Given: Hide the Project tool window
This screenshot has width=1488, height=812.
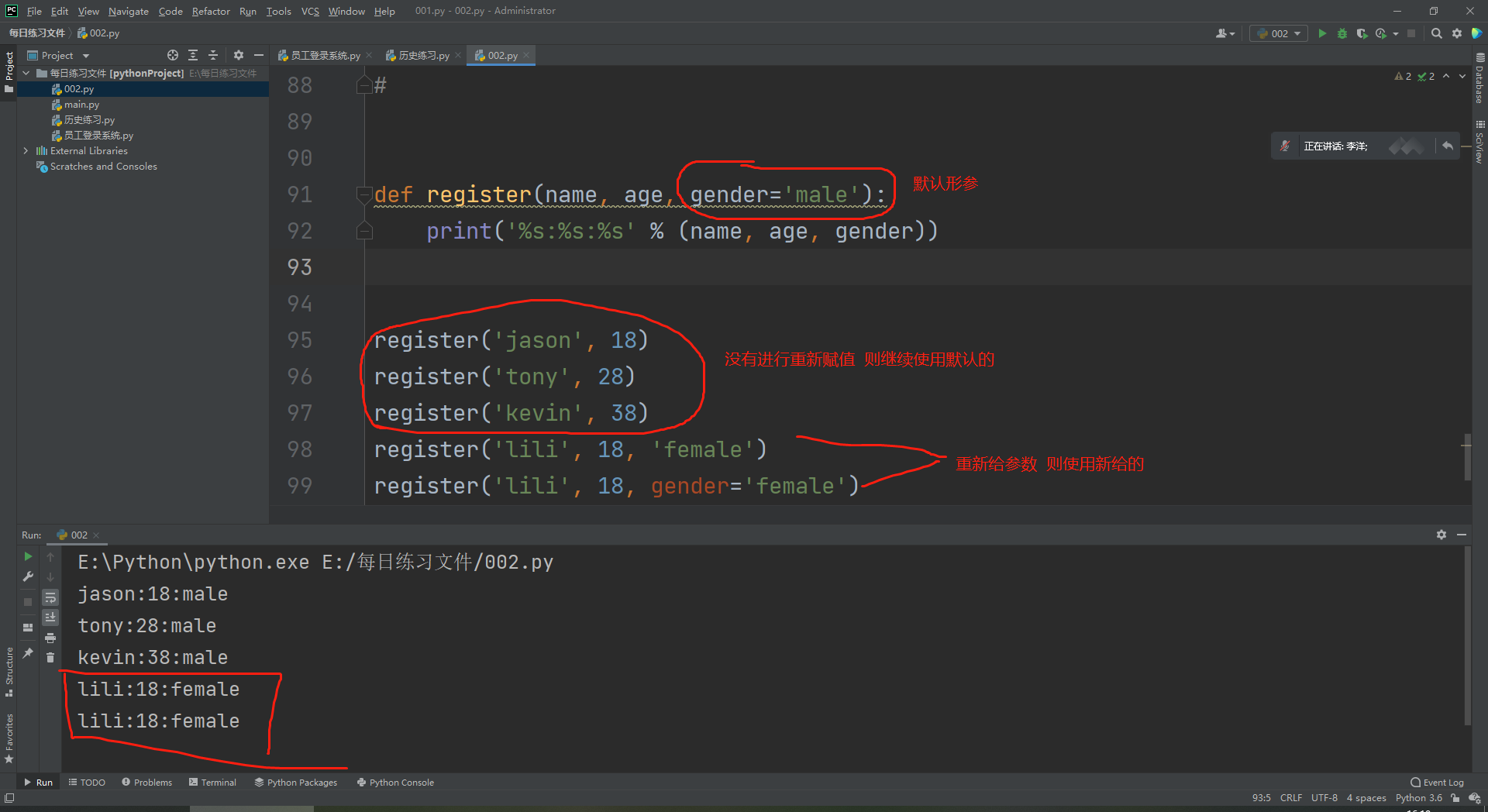Looking at the screenshot, I should pyautogui.click(x=259, y=55).
